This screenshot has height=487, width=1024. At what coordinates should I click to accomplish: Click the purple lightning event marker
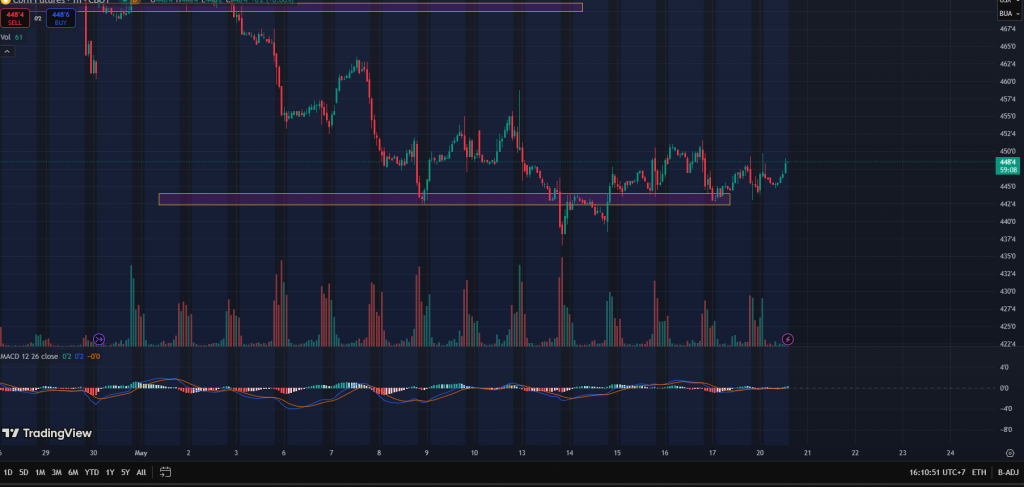coord(788,339)
